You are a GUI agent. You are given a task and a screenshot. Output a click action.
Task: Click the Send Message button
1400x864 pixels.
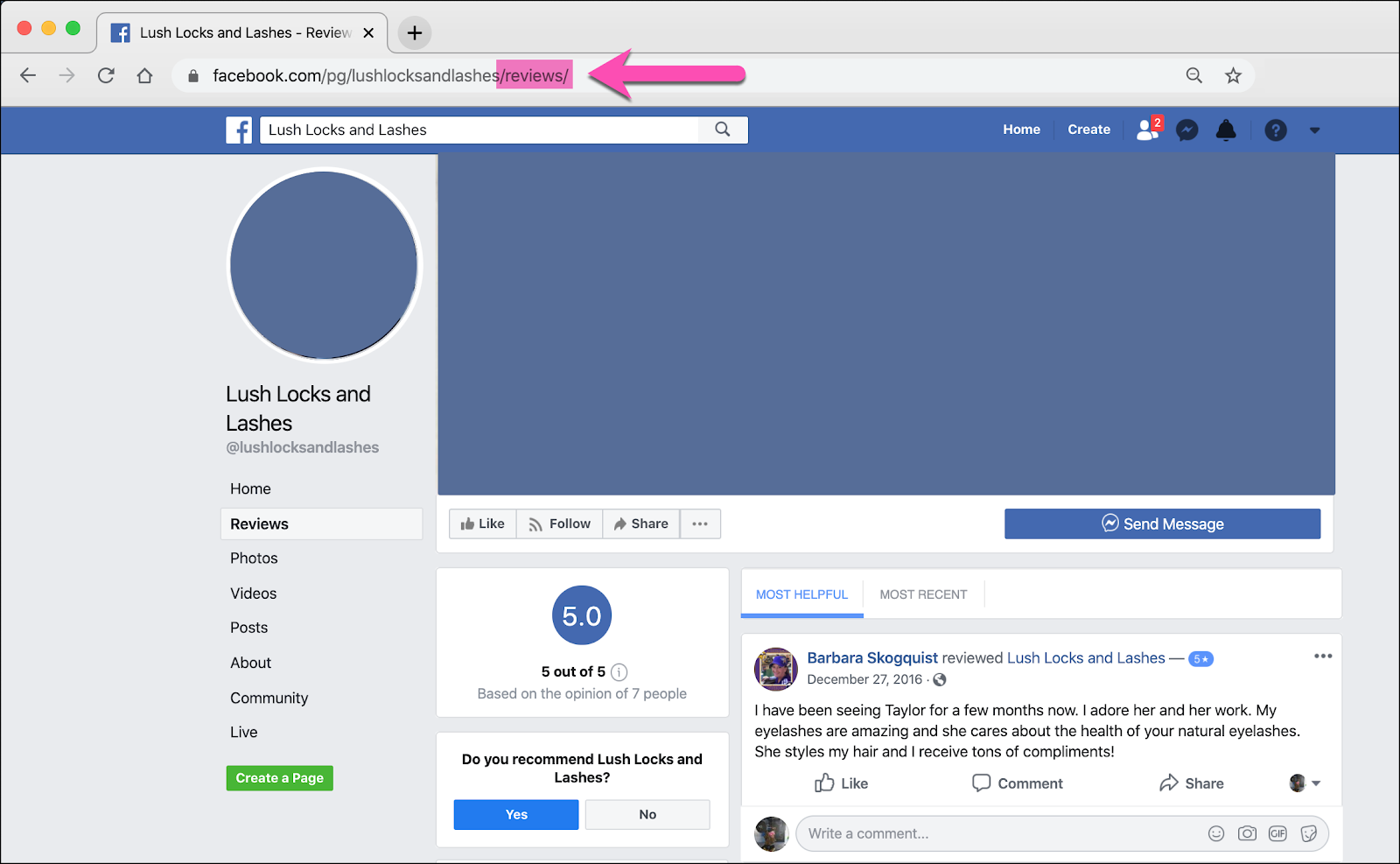coord(1162,523)
